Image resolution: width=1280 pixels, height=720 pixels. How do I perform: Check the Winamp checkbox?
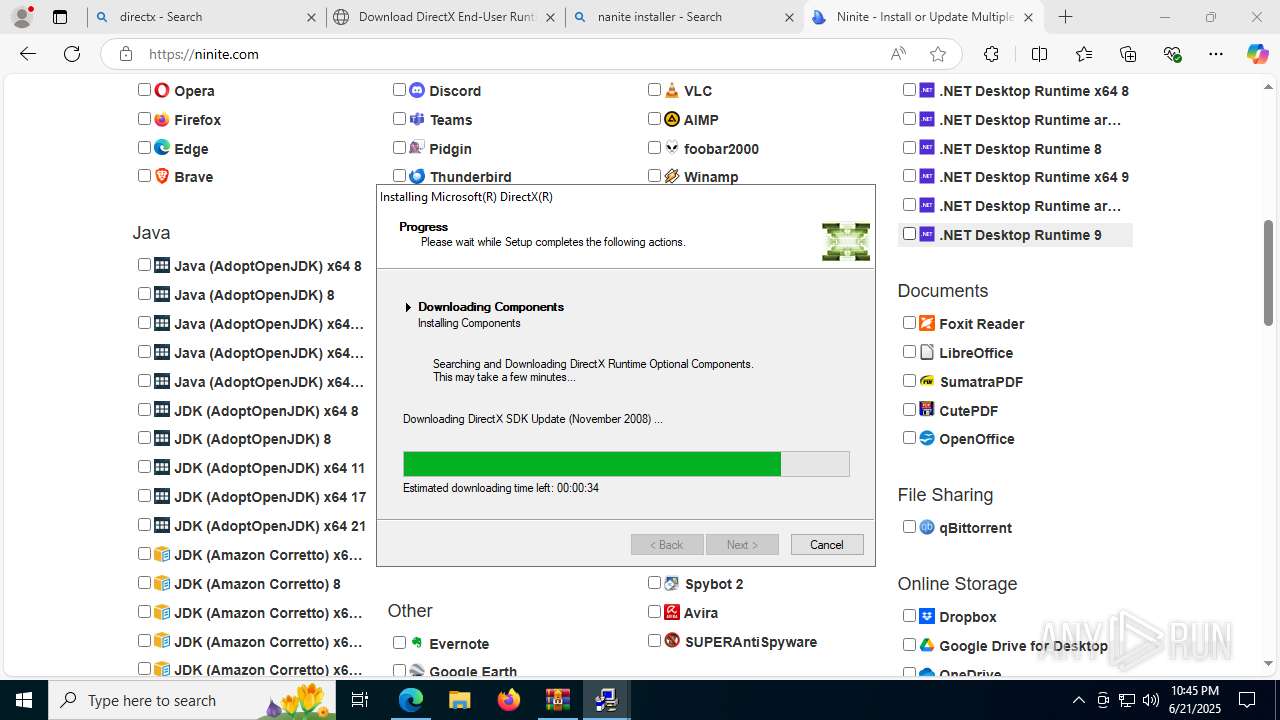pos(654,175)
